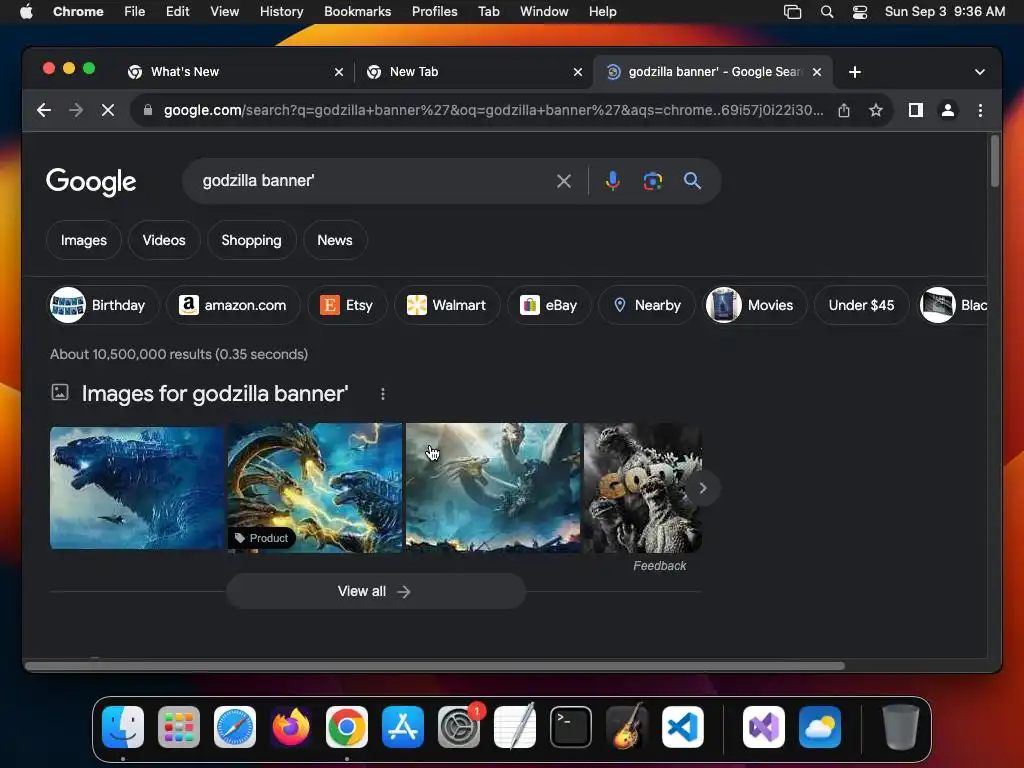The width and height of the screenshot is (1024, 768).
Task: Open Safari from the Dock
Action: point(234,727)
